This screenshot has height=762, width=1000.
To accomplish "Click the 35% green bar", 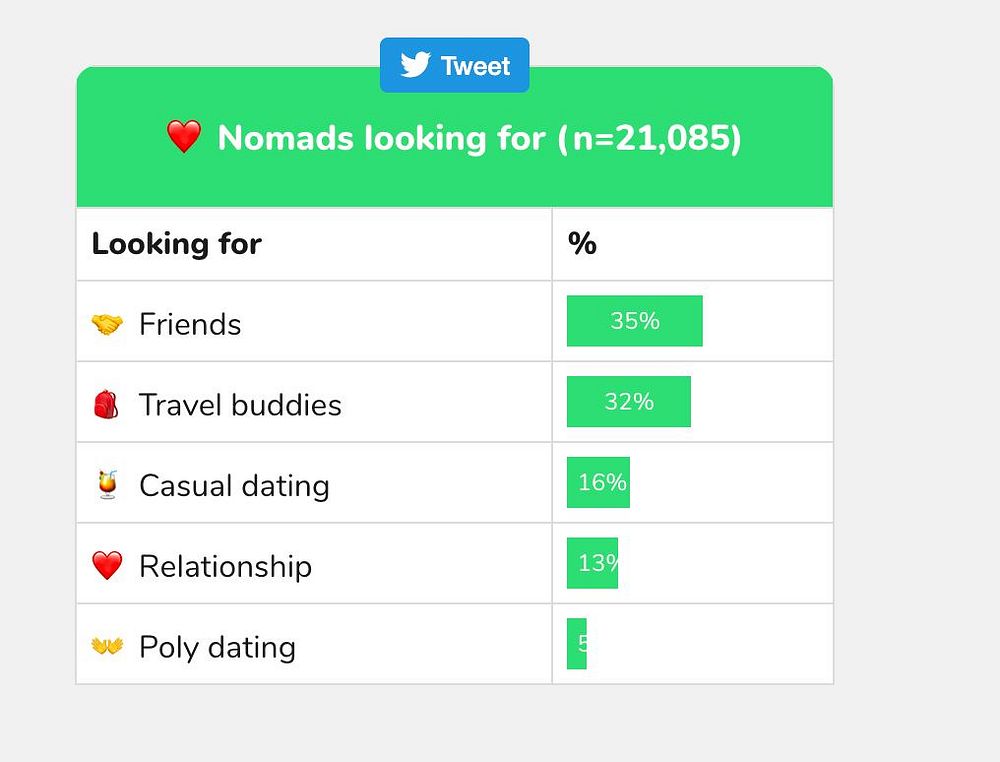I will point(634,321).
